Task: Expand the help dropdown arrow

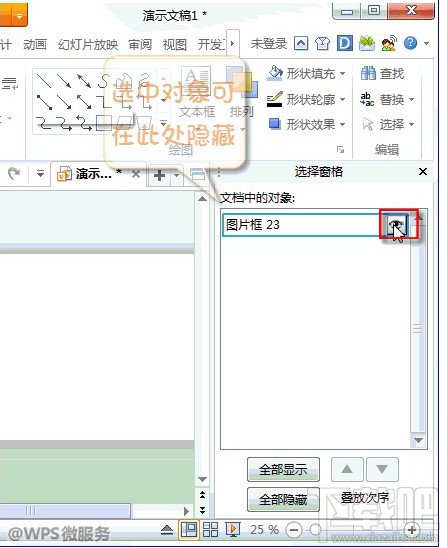Action: [426, 44]
